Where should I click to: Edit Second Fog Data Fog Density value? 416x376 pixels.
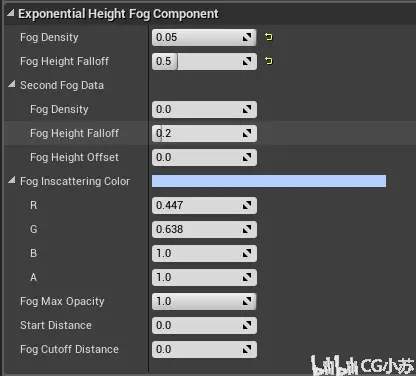click(x=204, y=109)
